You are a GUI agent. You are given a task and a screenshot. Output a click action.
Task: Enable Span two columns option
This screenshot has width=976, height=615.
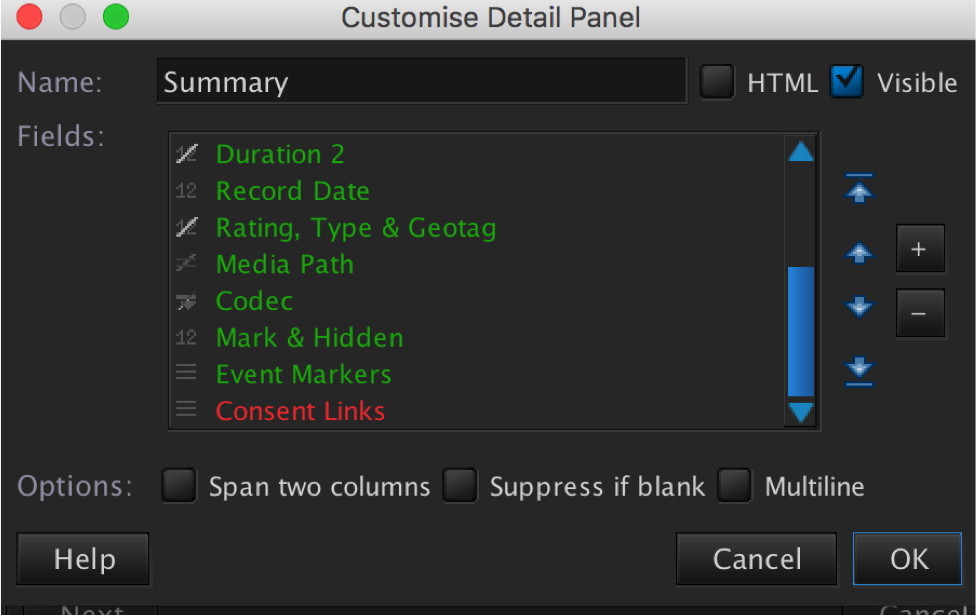tap(180, 487)
